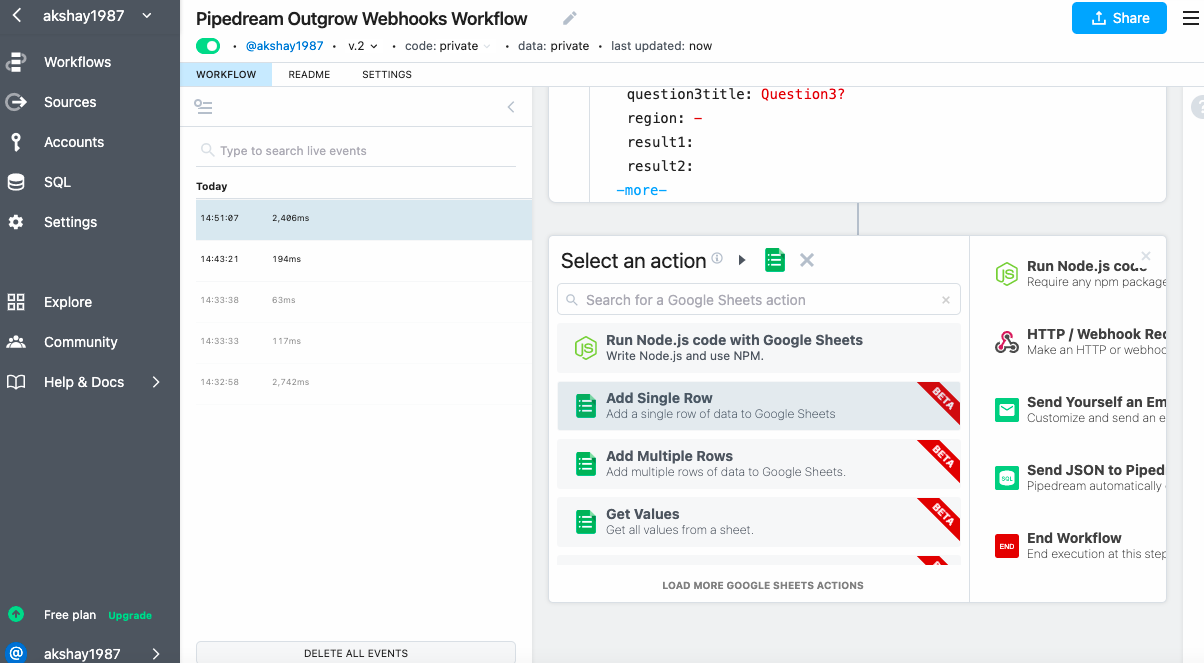Toggle the workflow active switch
Image resolution: width=1204 pixels, height=663 pixels.
click(x=208, y=46)
